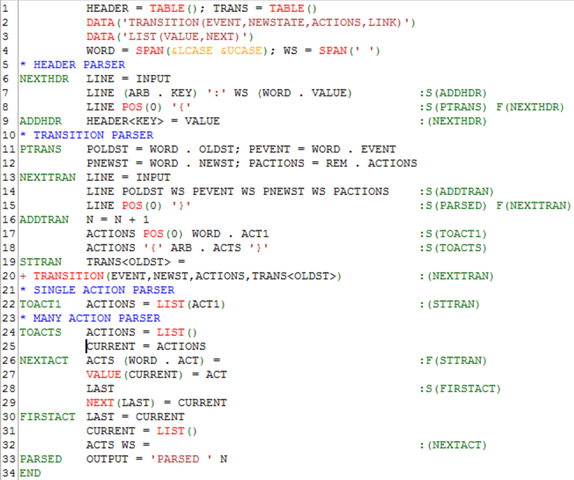Viewport: 574px width, 480px height.
Task: Click the red TRANSITION keyword on line 20
Action: coord(69,276)
